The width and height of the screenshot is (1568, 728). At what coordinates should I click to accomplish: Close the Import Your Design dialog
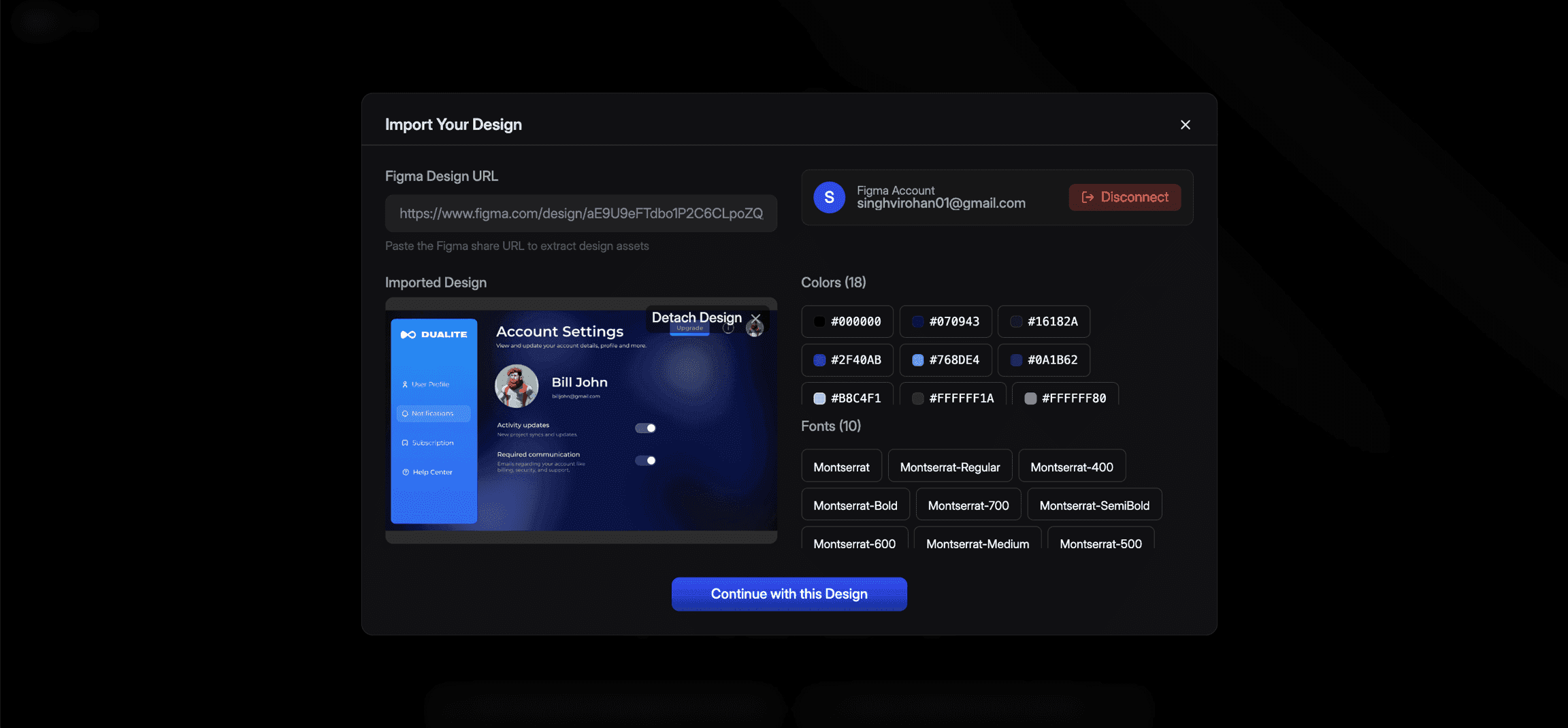(x=1185, y=125)
